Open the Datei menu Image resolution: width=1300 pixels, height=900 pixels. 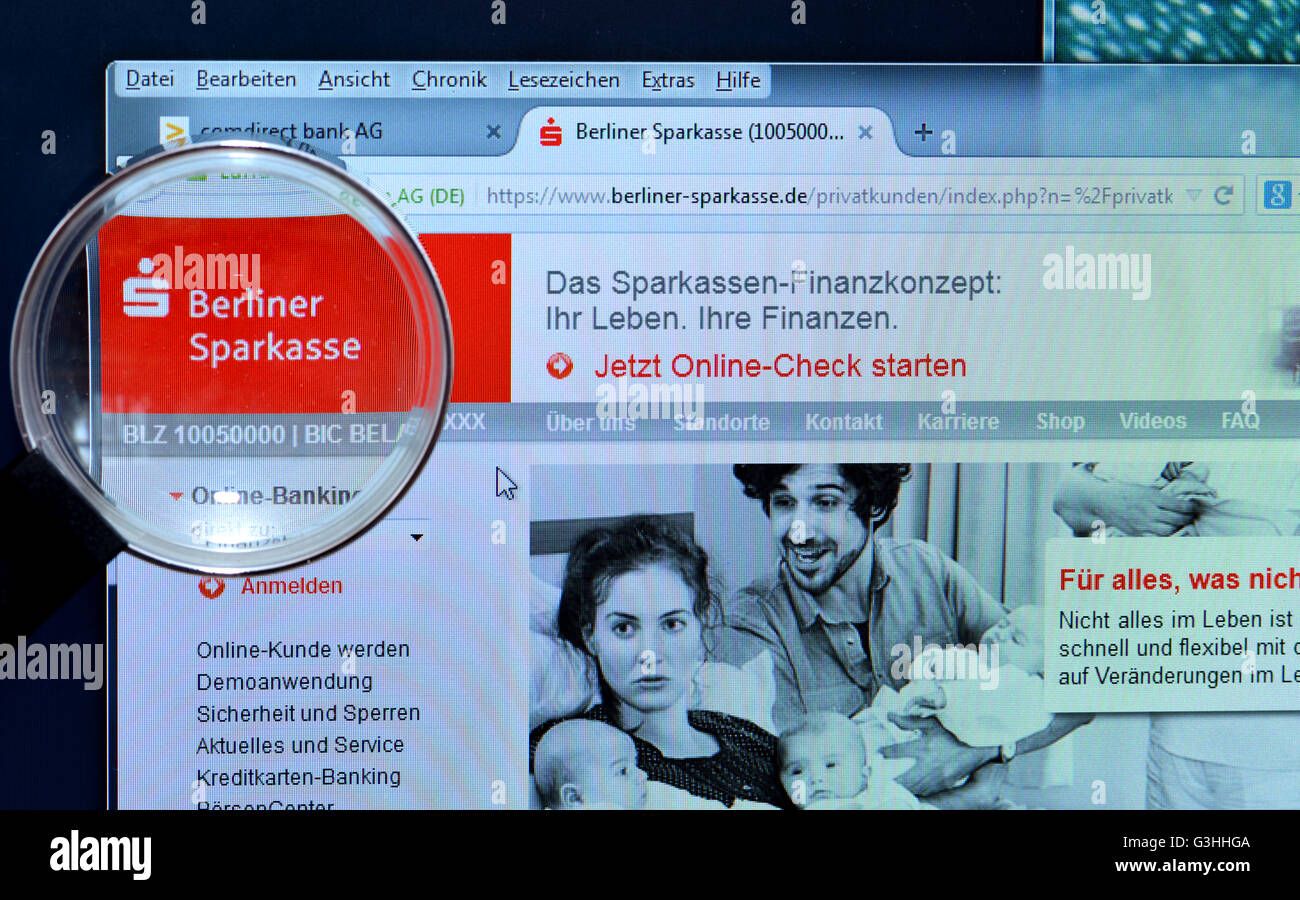click(x=150, y=79)
